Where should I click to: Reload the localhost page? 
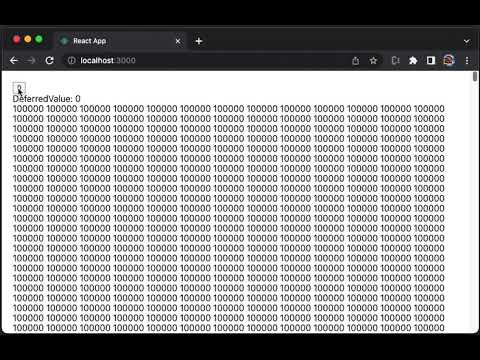50,61
